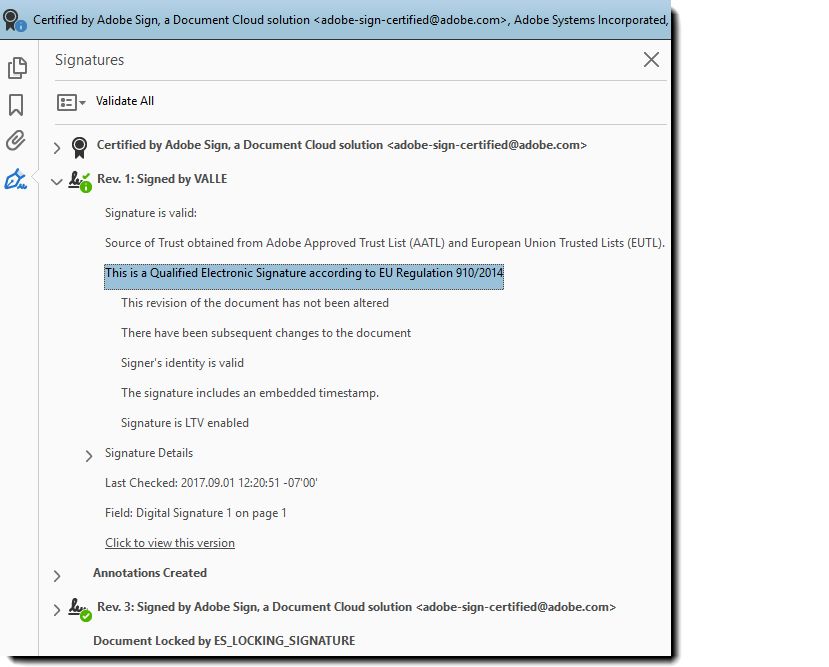Select the Signatures pen panel icon

tap(16, 179)
